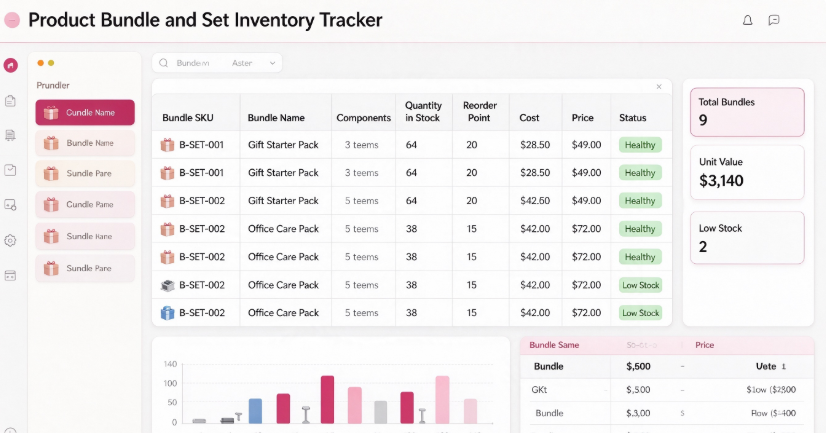Click the Price header in lower table

tap(704, 346)
